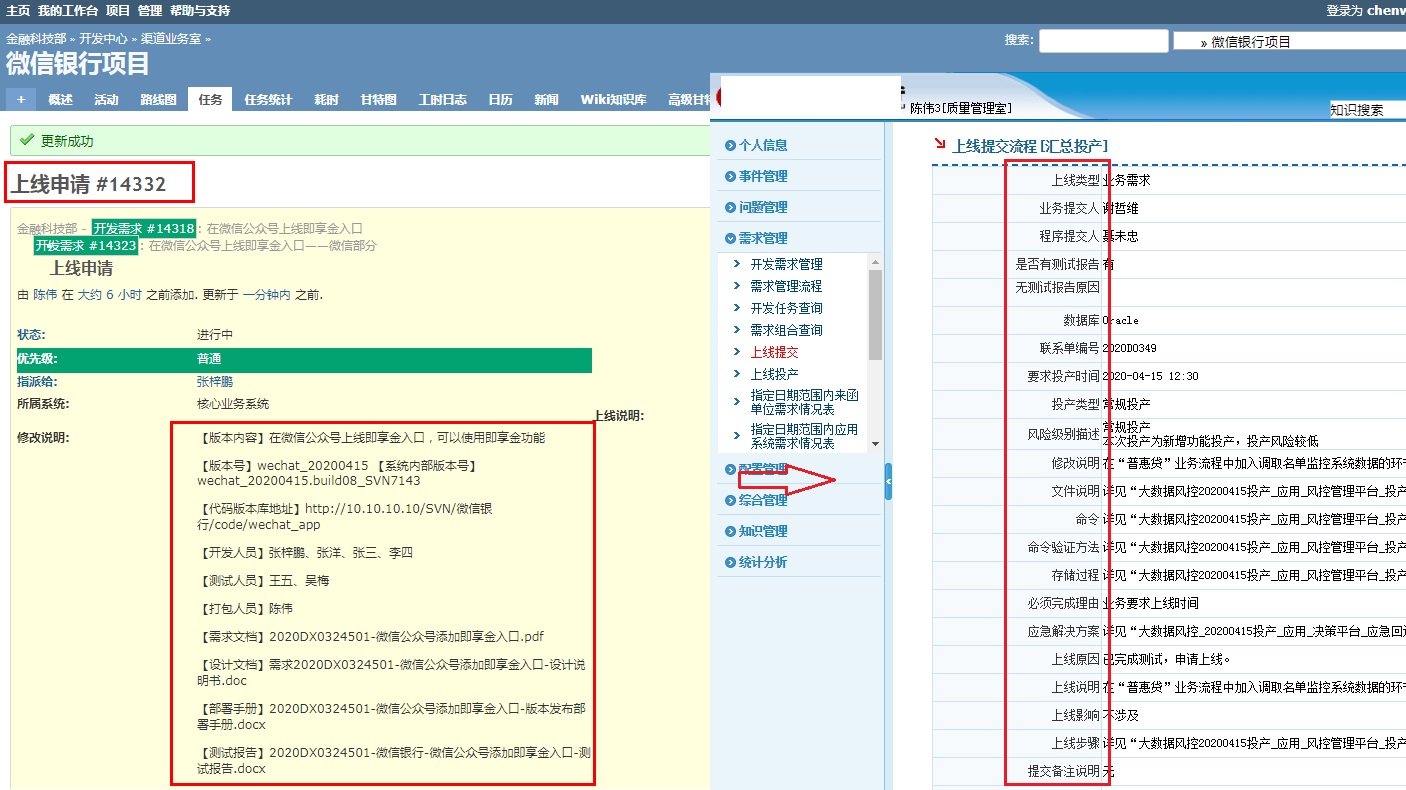Switch to the 活动 tab
This screenshot has height=790, width=1406.
[106, 99]
